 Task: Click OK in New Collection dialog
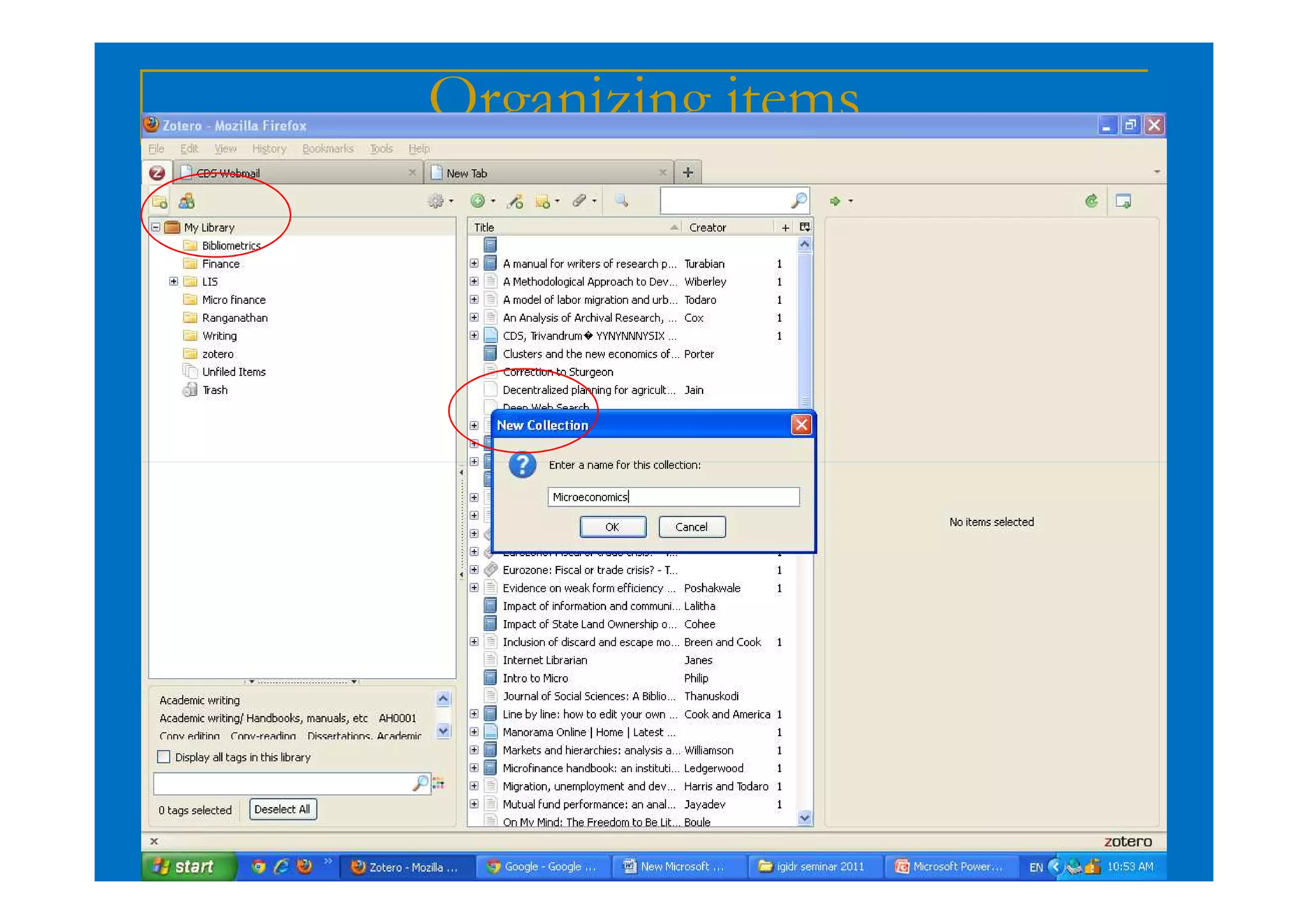612,527
